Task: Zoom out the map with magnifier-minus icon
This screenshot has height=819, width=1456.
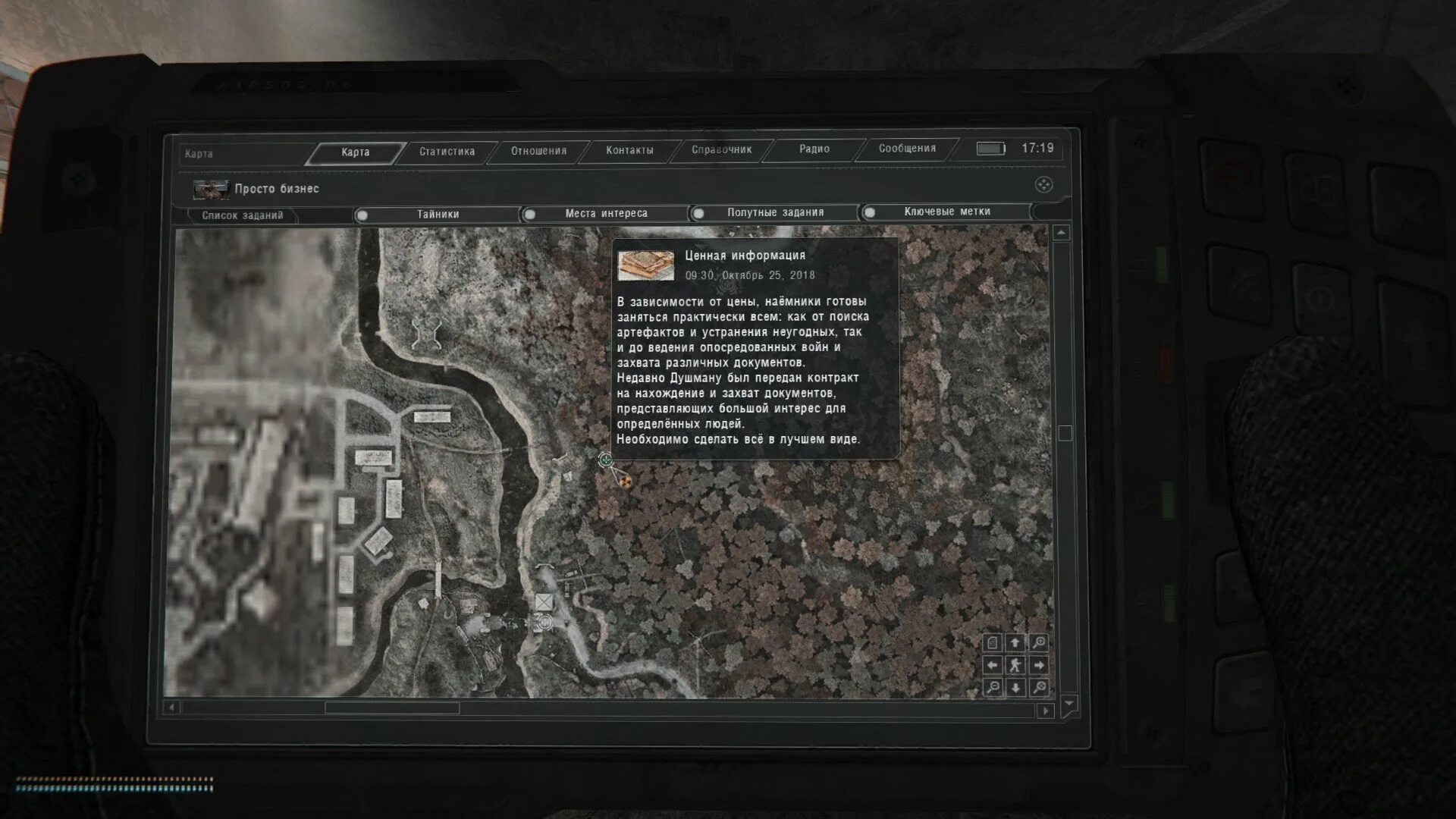Action: (x=993, y=687)
